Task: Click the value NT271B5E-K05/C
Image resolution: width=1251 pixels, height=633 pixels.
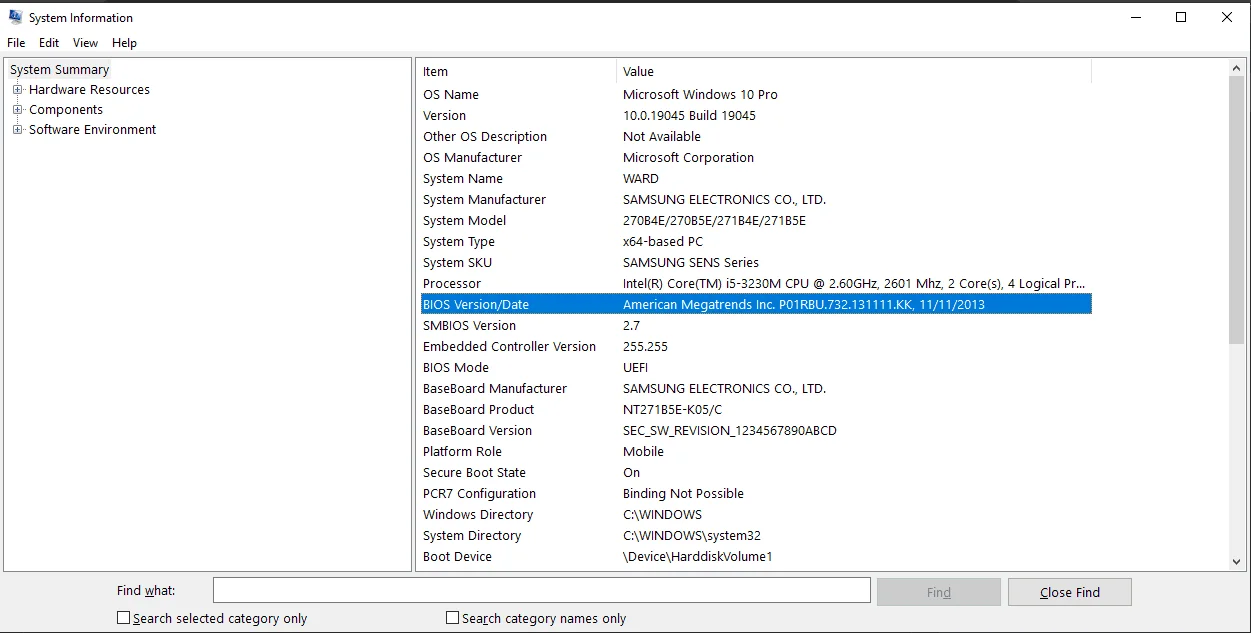Action: pyautogui.click(x=672, y=409)
